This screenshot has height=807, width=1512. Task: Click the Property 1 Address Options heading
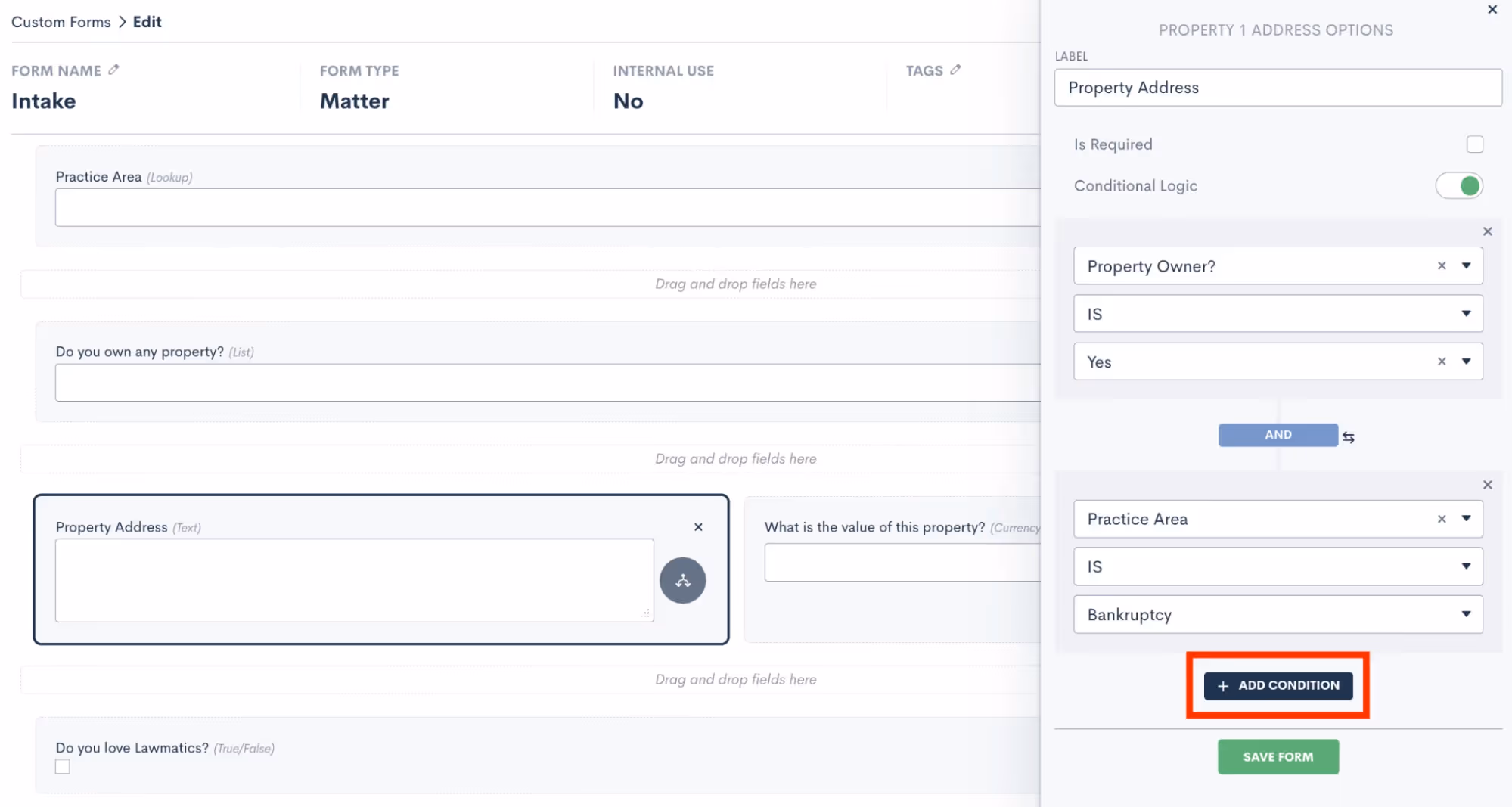coord(1275,30)
